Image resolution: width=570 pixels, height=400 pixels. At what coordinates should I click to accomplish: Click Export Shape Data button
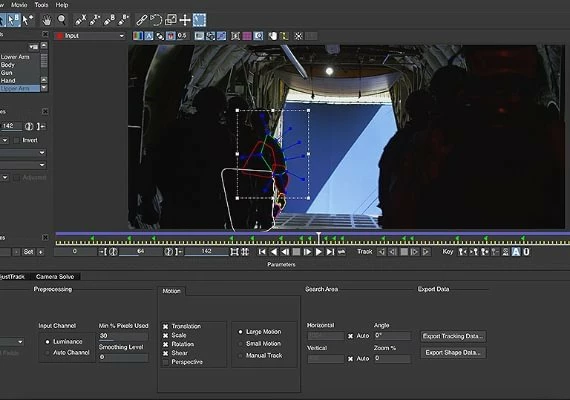[x=453, y=353]
